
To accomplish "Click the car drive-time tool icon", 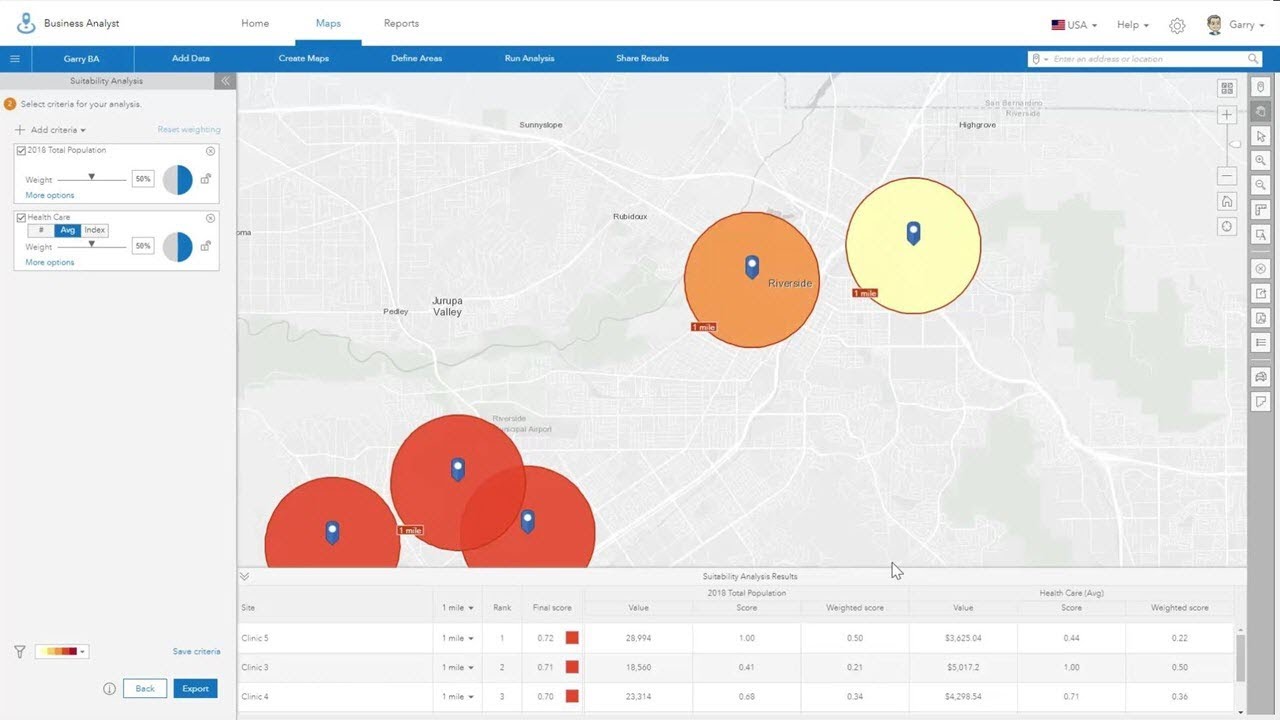I will point(1261,377).
